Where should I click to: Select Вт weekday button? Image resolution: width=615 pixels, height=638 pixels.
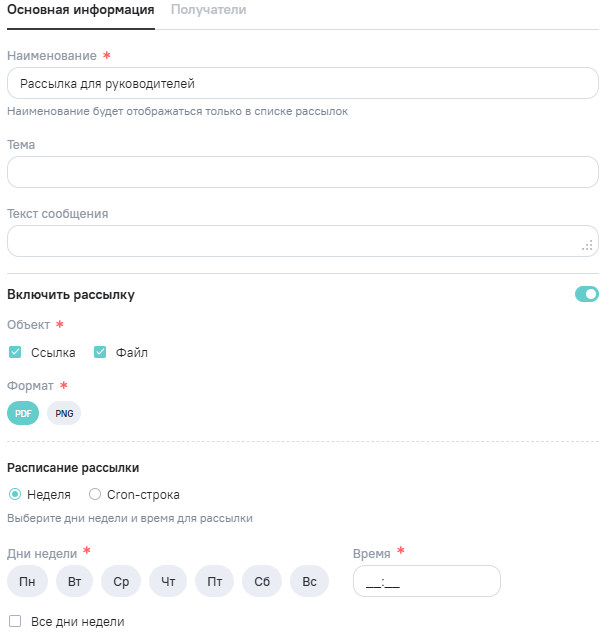click(74, 581)
